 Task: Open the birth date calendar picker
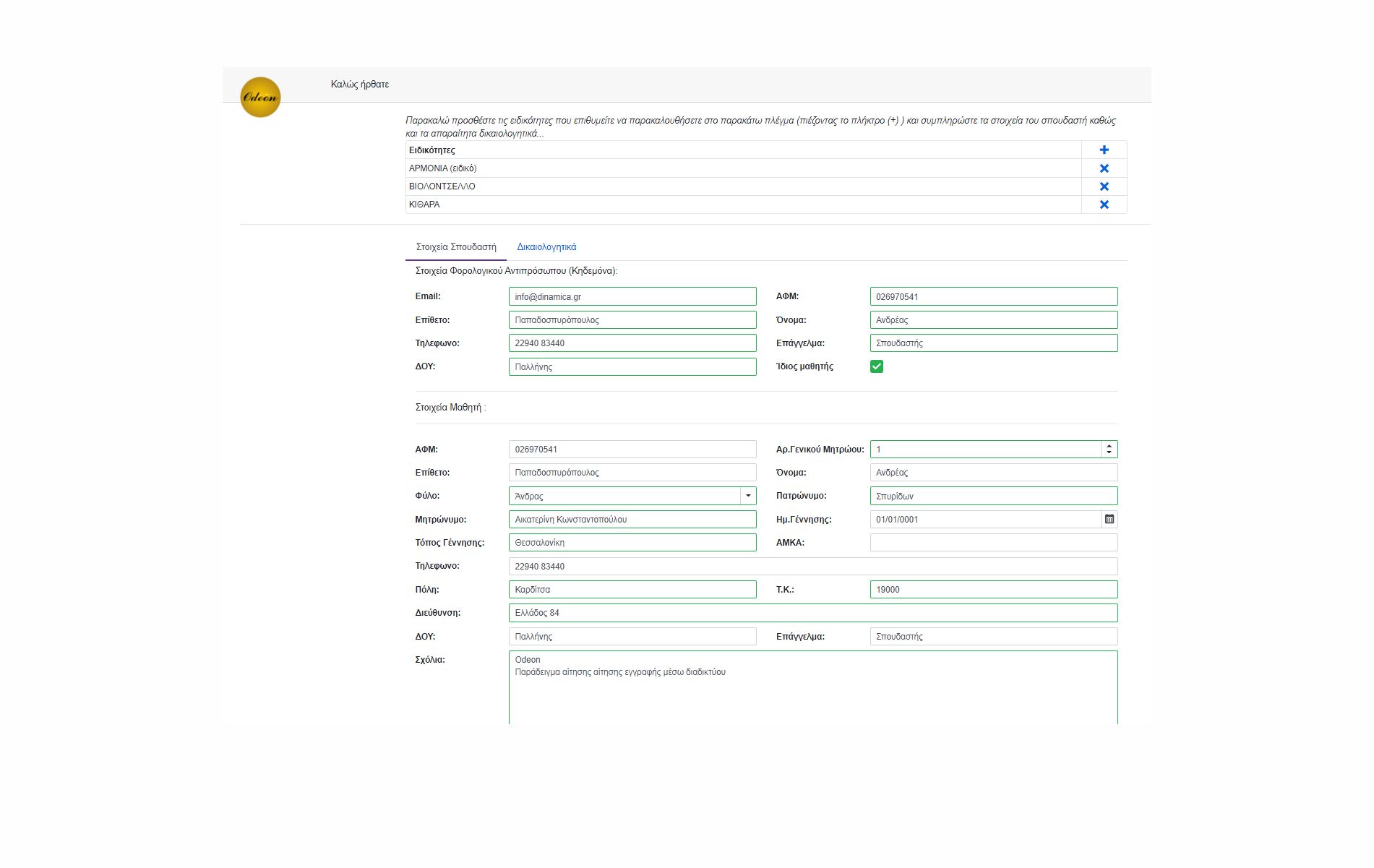click(x=1109, y=519)
